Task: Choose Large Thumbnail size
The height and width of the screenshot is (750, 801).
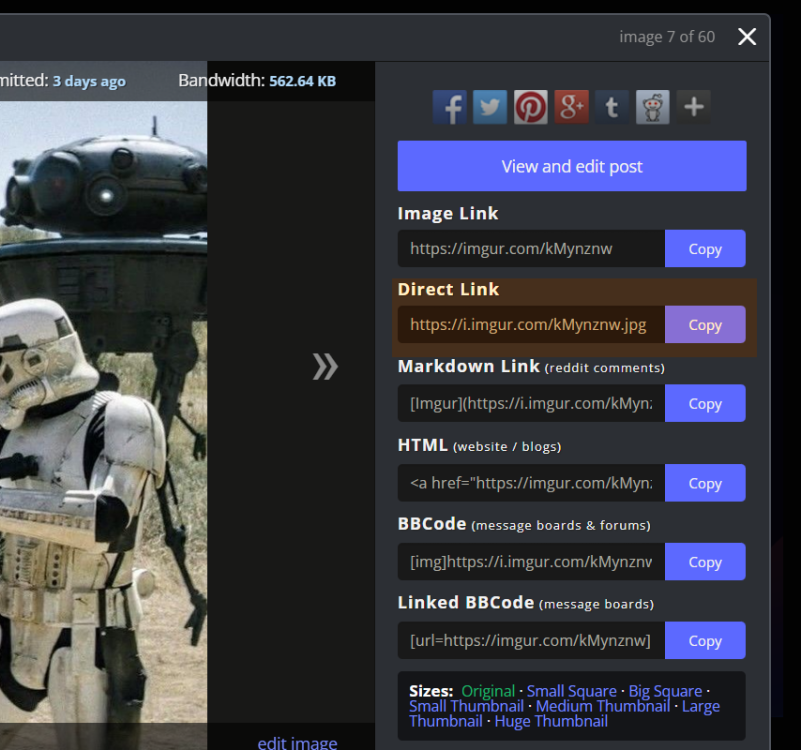Action: coord(701,707)
